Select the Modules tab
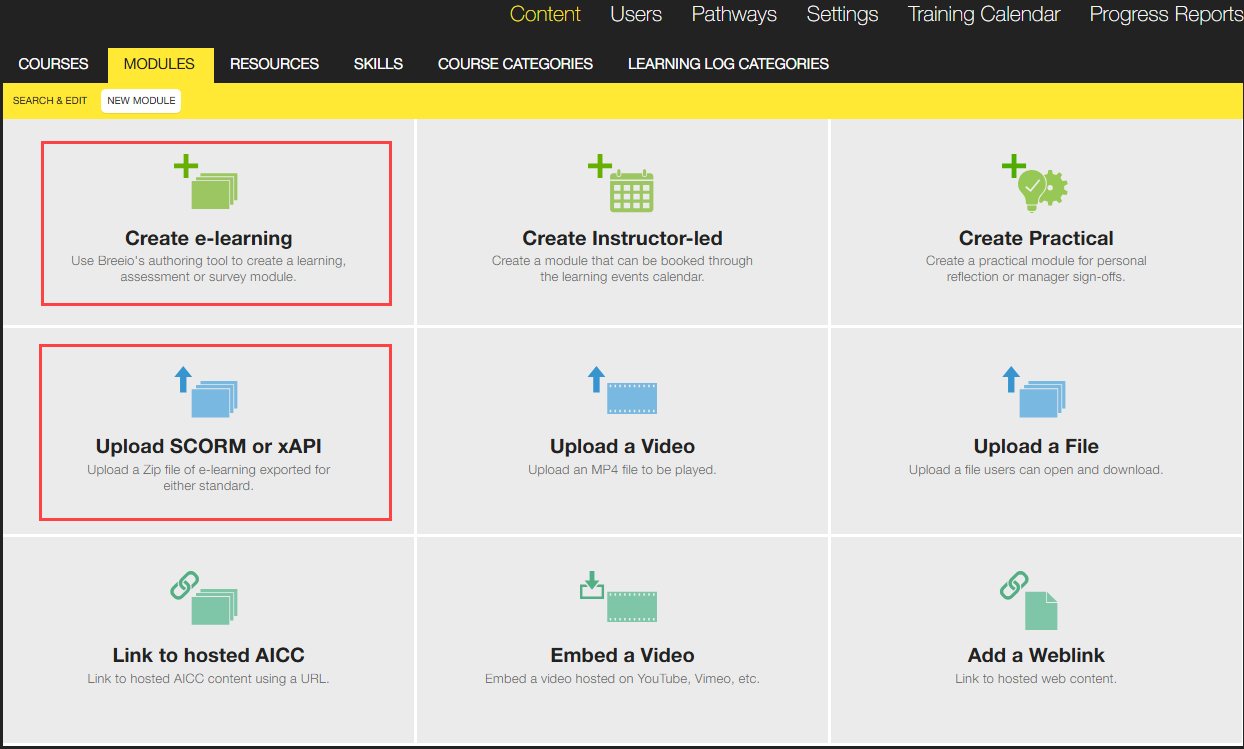Viewport: 1244px width, 749px height. (x=159, y=64)
